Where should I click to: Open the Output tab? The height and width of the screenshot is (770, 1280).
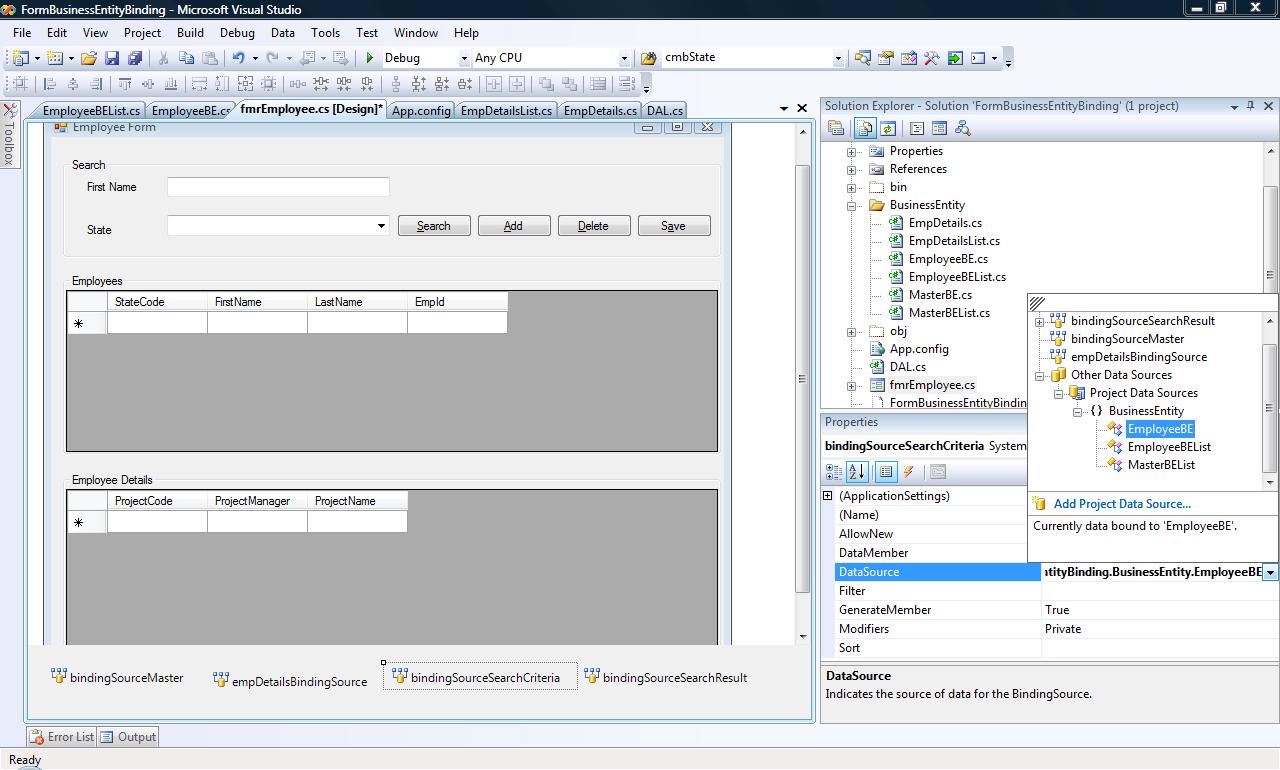pyautogui.click(x=128, y=737)
